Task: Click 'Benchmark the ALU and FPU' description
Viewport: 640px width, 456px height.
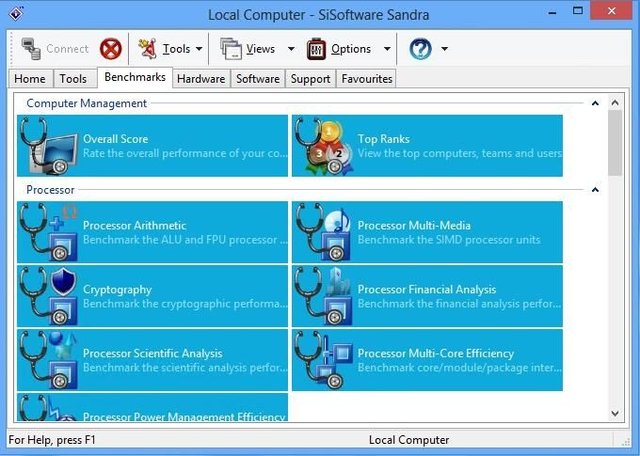Action: [x=185, y=240]
